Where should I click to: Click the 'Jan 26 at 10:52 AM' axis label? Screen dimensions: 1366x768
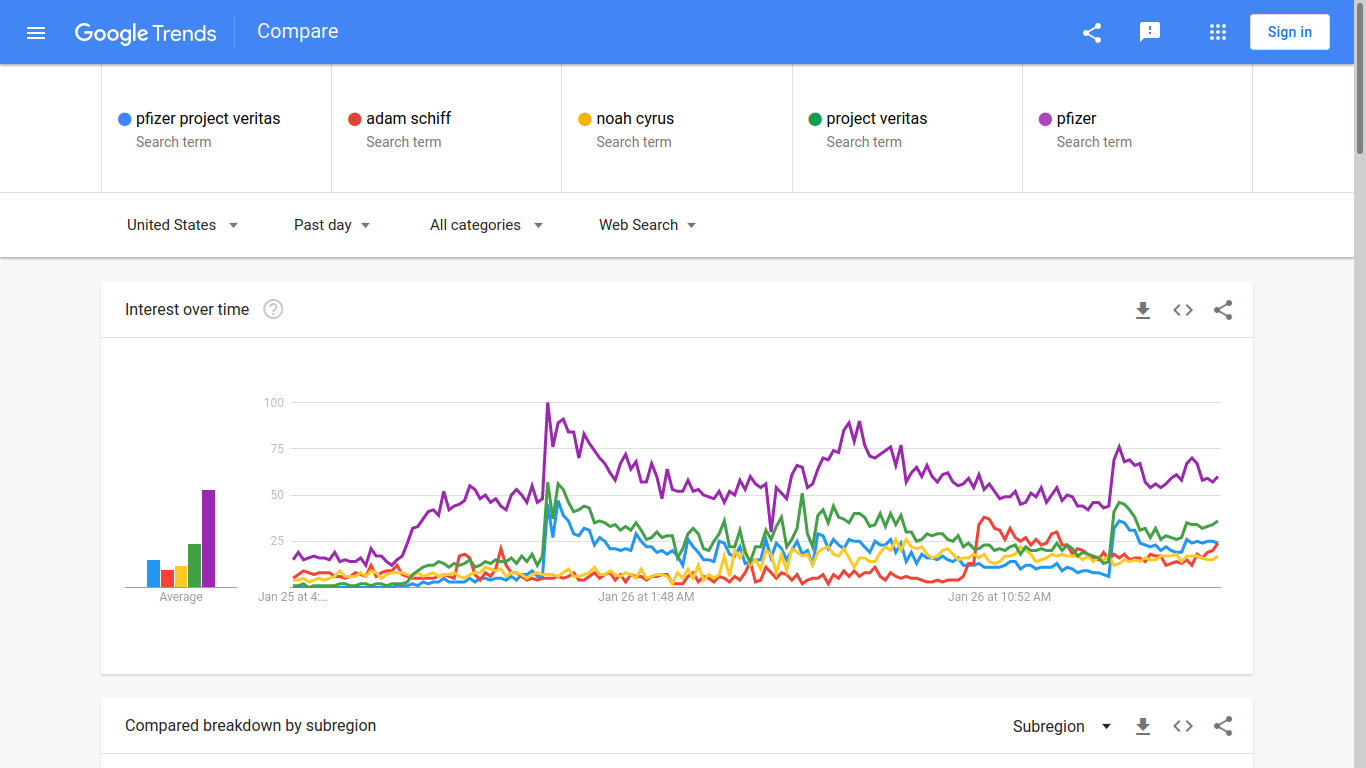click(999, 597)
